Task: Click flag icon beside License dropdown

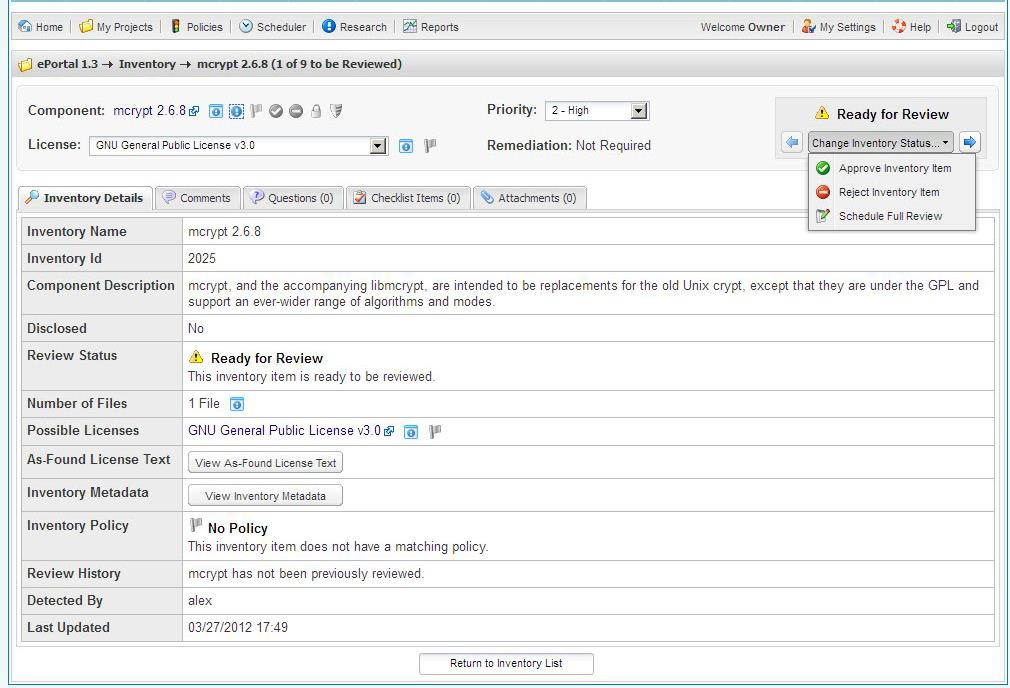Action: pos(430,146)
